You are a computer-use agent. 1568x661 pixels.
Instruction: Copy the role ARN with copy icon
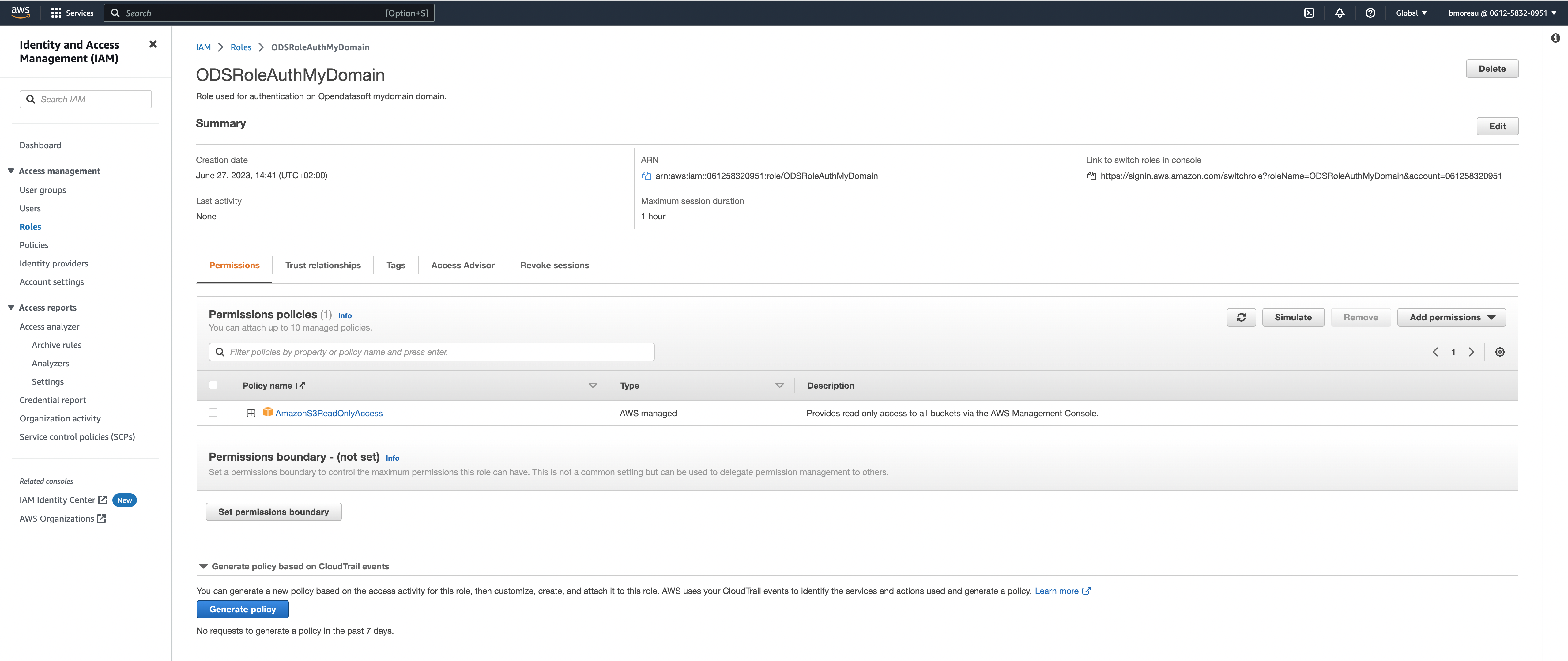pyautogui.click(x=646, y=176)
